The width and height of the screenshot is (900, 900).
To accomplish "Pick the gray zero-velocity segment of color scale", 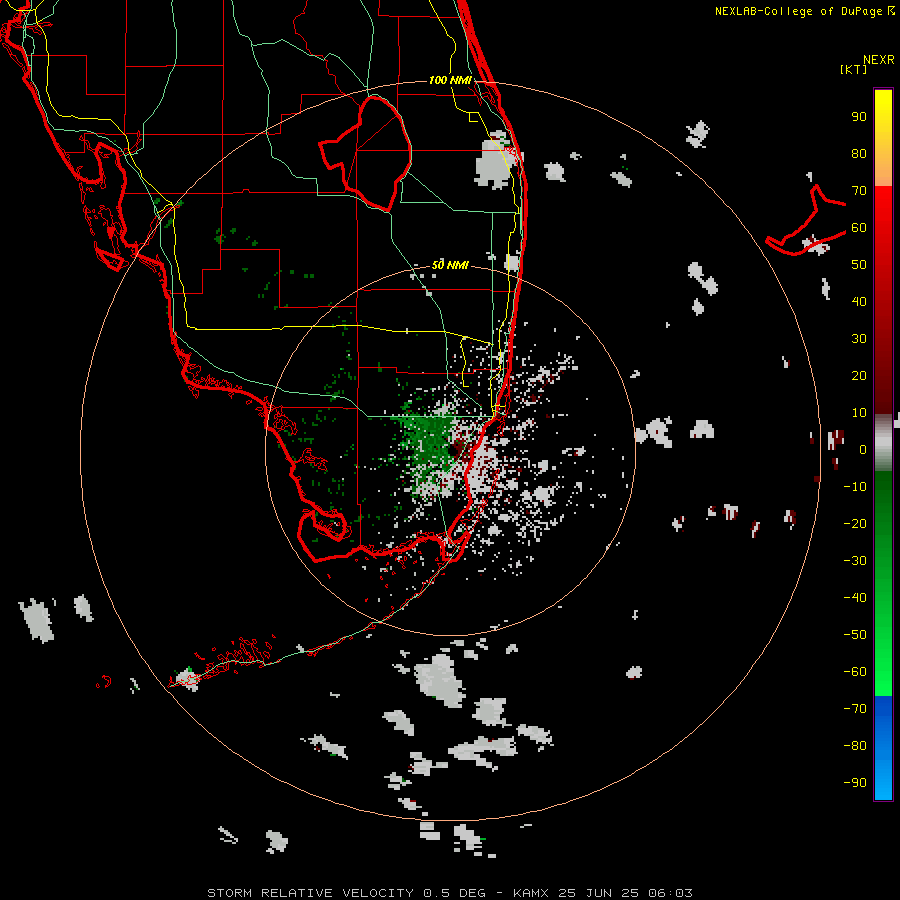I will coord(883,442).
